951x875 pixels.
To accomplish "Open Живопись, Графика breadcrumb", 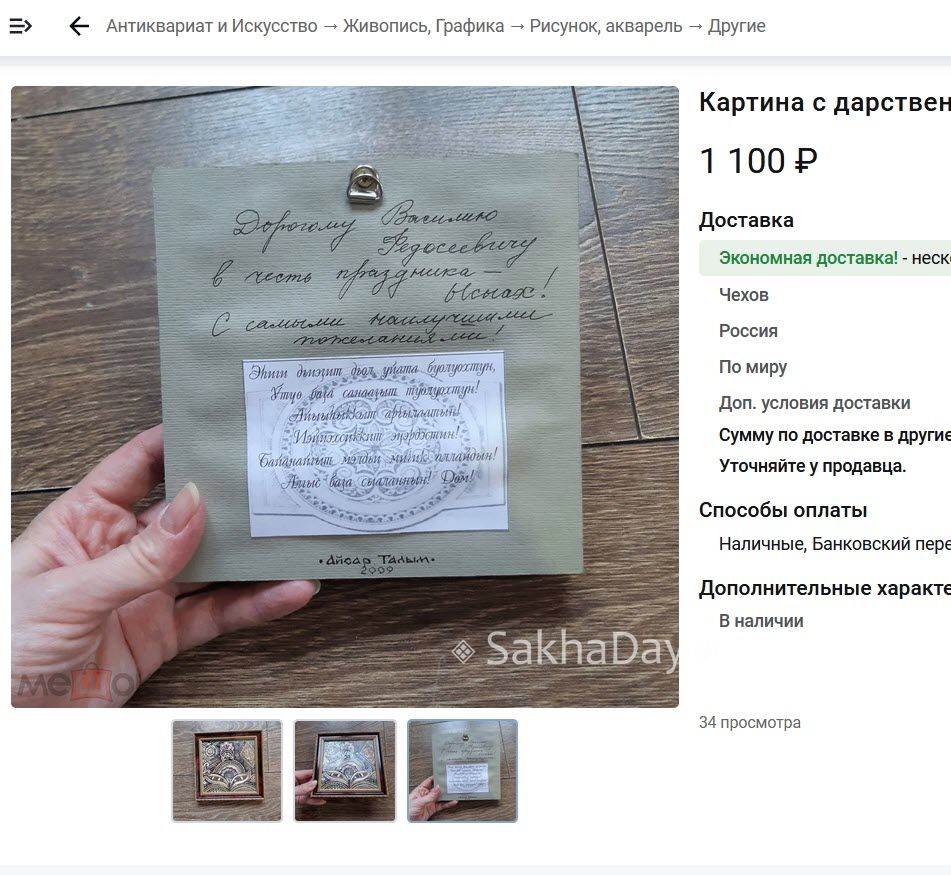I will pos(423,26).
